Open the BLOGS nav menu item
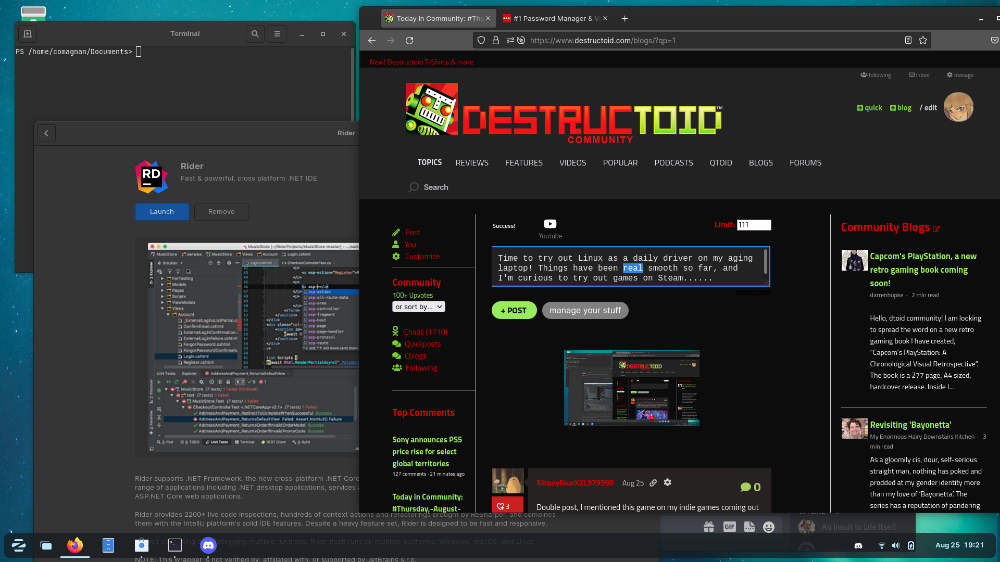 (760, 163)
